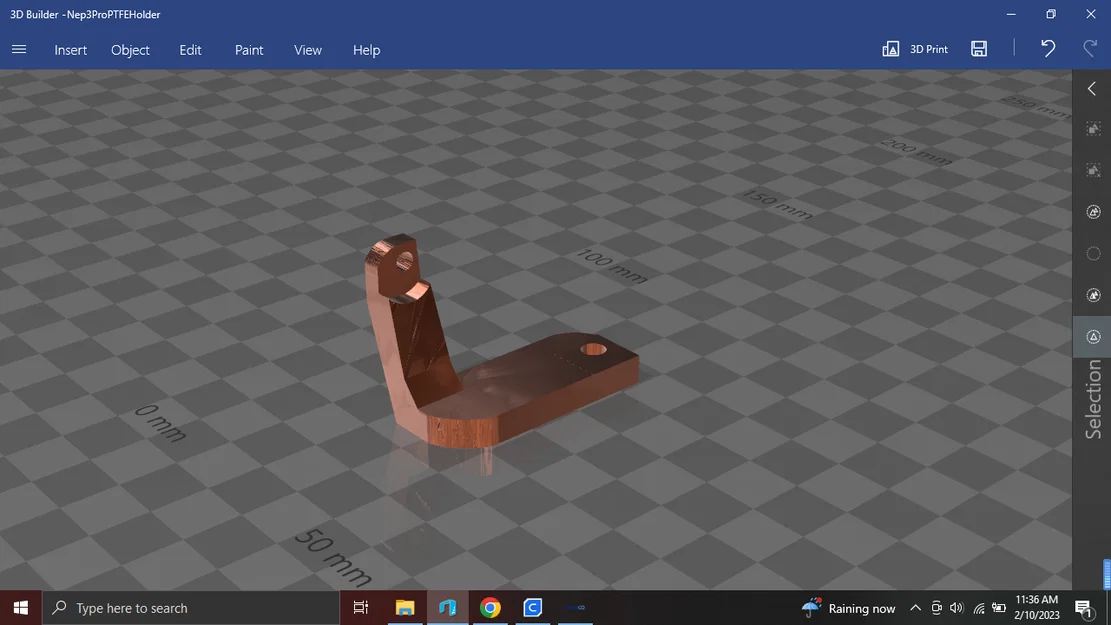The height and width of the screenshot is (625, 1111).
Task: Open File Explorer from the taskbar
Action: click(405, 608)
